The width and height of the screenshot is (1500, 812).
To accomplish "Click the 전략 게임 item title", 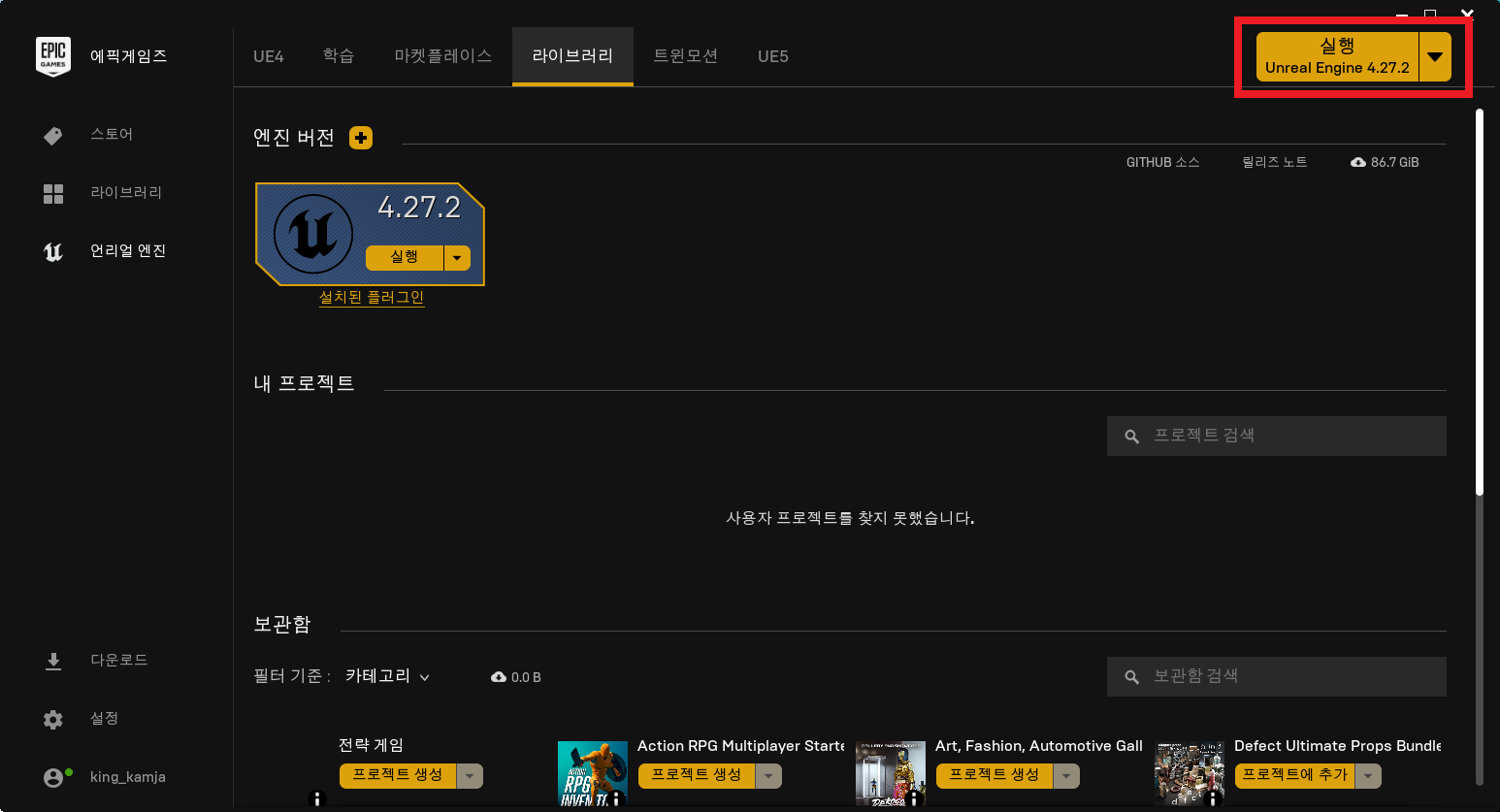I will [x=371, y=745].
